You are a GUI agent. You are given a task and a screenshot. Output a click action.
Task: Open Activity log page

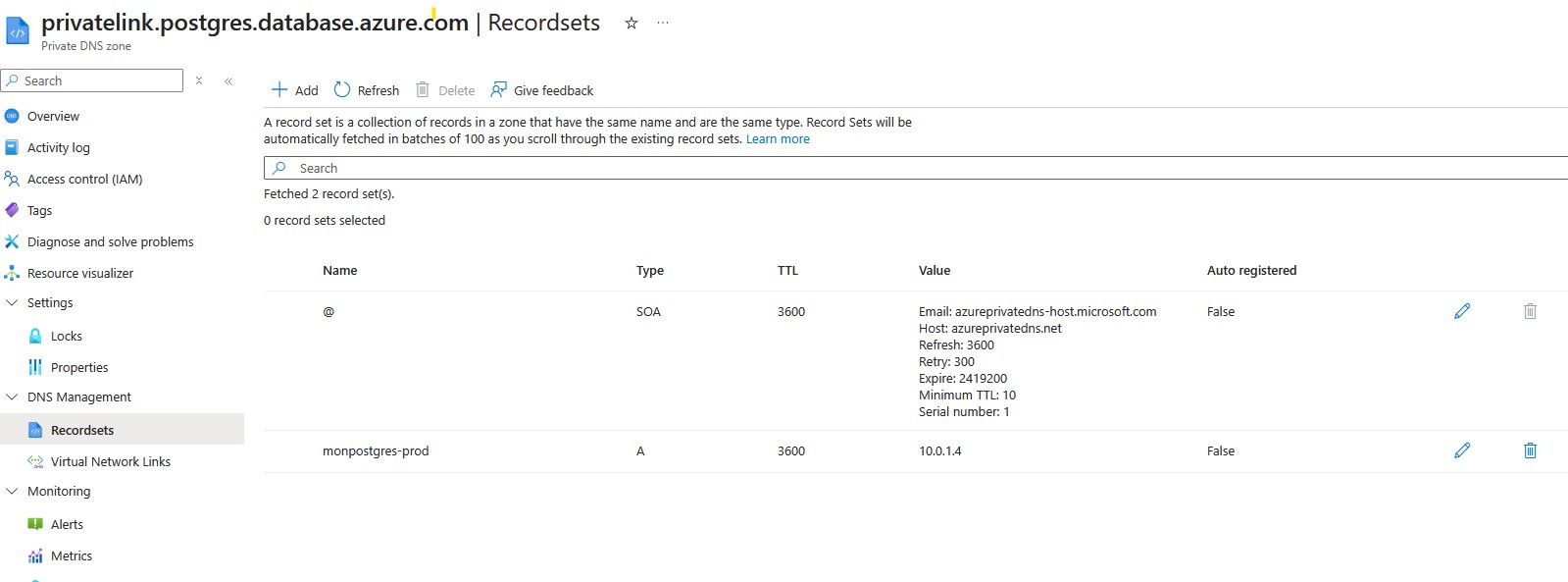pos(58,147)
